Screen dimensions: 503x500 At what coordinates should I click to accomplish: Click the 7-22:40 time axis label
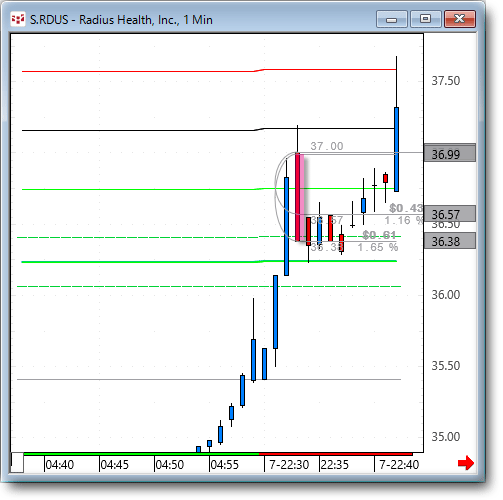tap(399, 464)
